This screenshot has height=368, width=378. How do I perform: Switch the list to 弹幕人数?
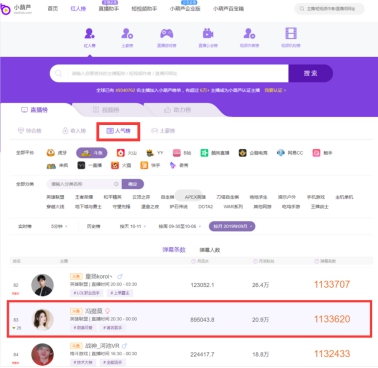[210, 250]
